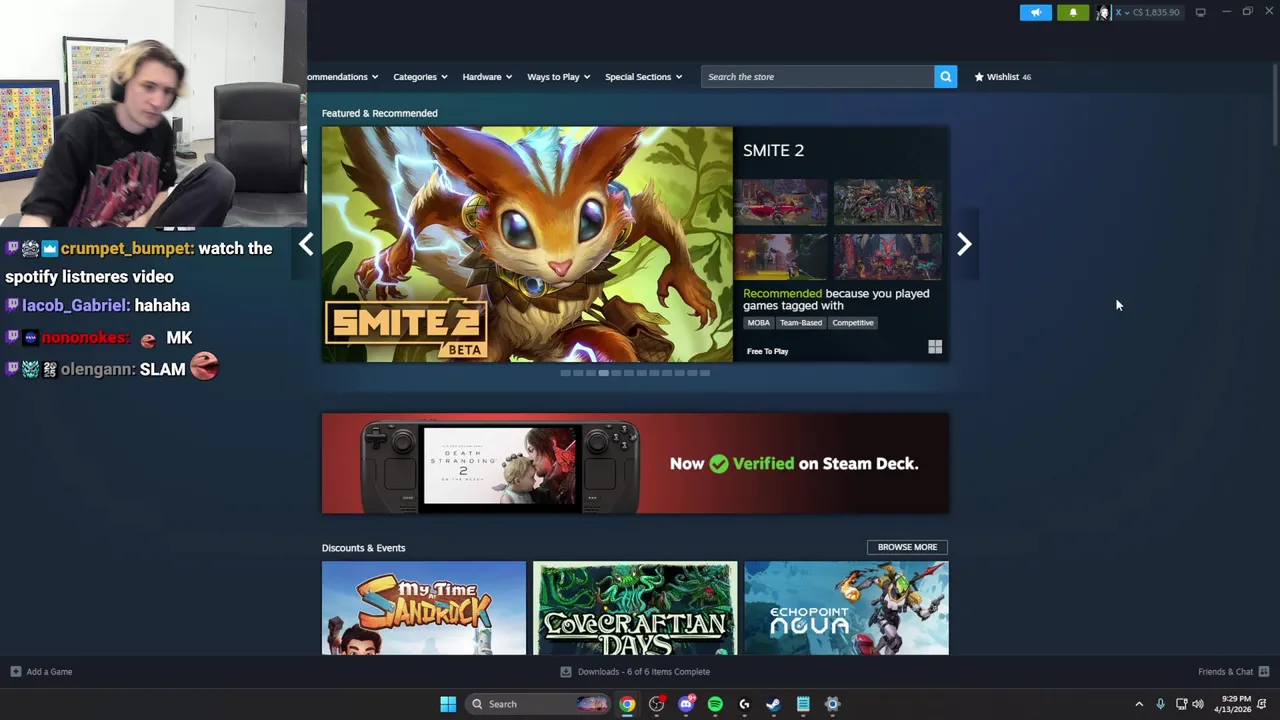Screen dimensions: 1280x720
Task: Click the Browse More button
Action: 907,547
